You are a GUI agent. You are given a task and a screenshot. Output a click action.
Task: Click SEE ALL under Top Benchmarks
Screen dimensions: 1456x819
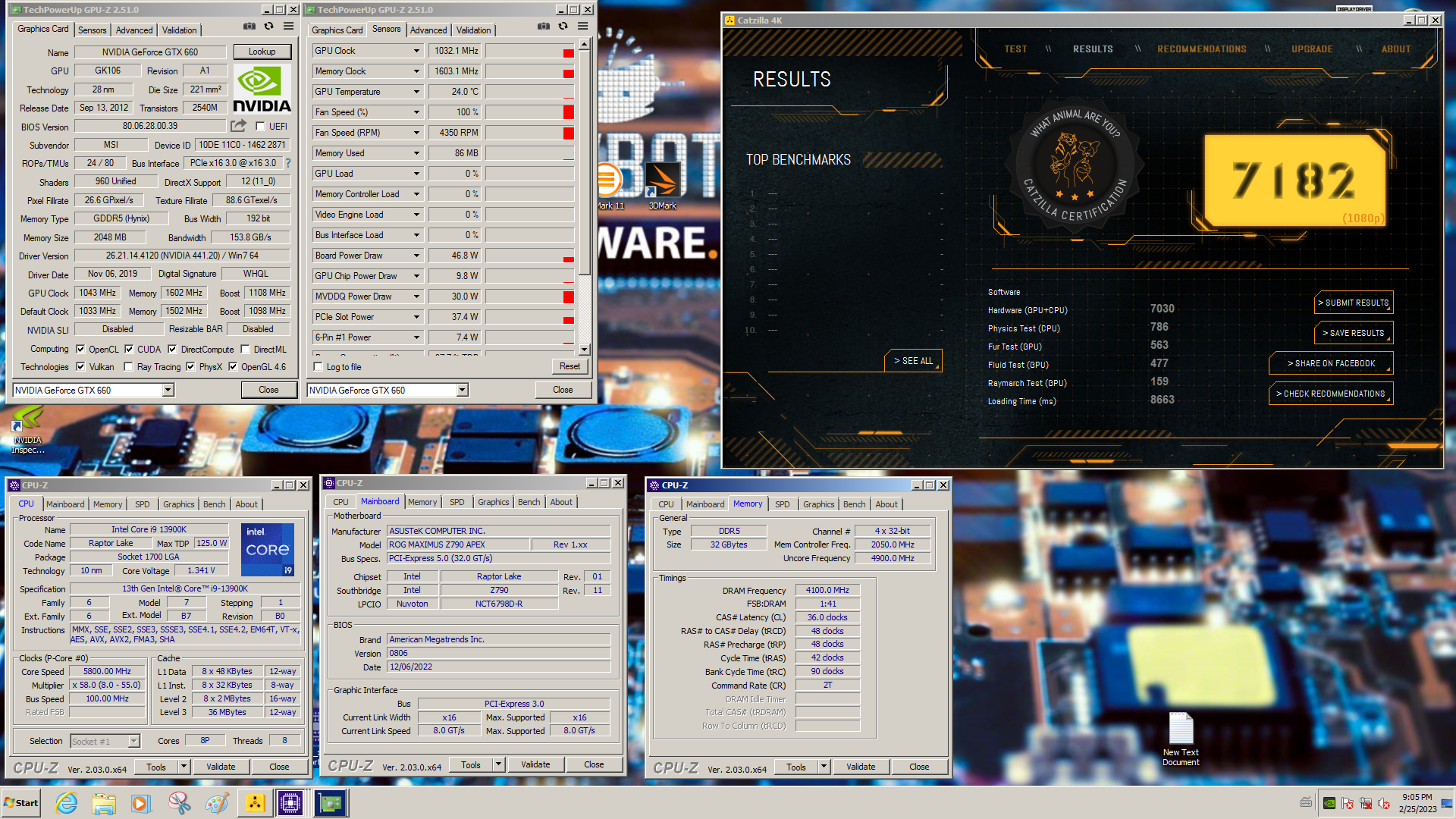coord(913,361)
